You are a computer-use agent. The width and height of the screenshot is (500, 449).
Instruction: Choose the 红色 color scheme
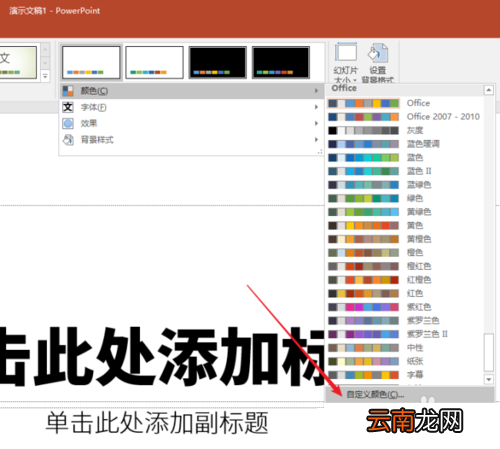point(404,293)
